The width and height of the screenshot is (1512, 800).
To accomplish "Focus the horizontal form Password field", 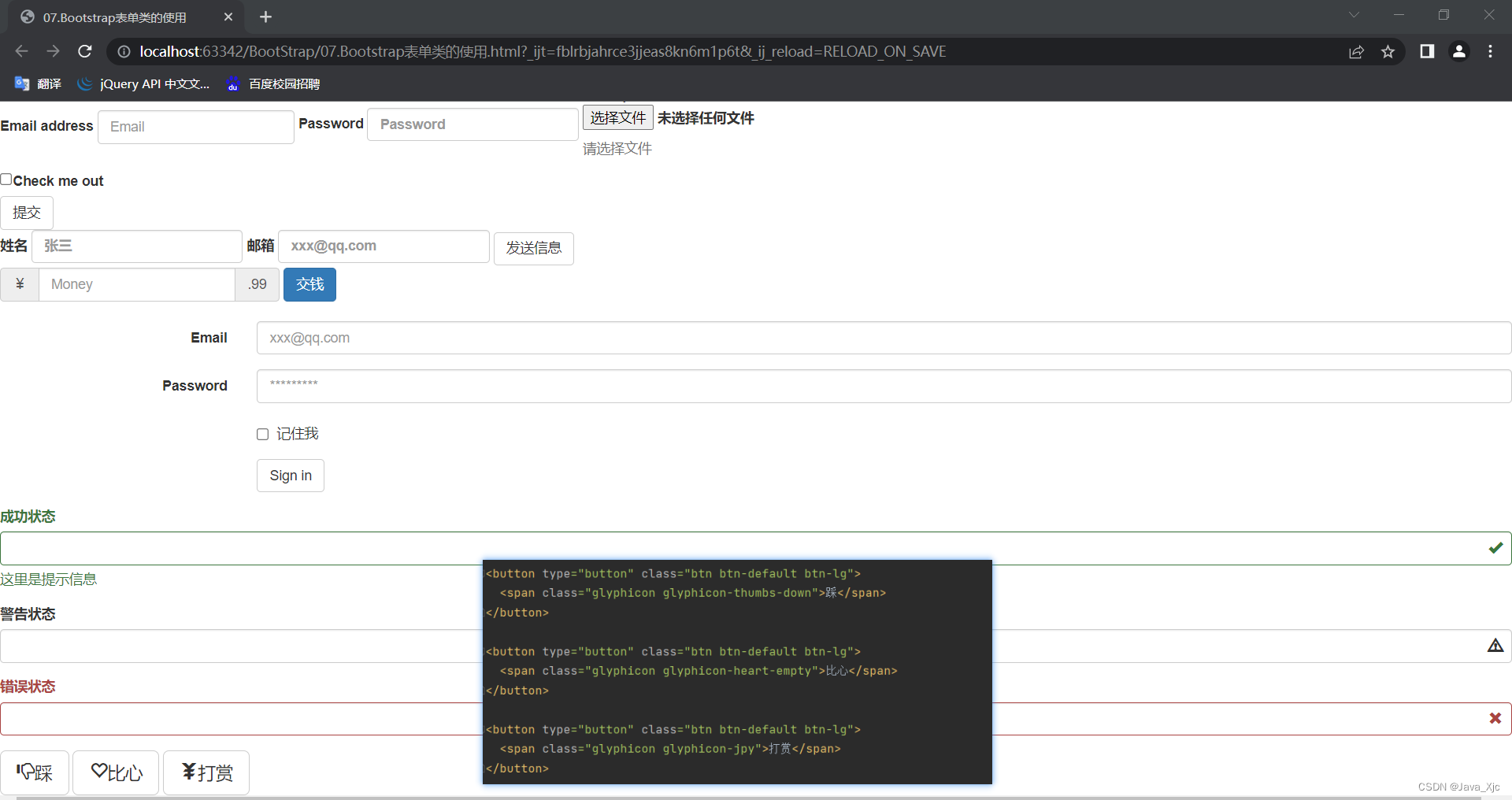I will (x=884, y=386).
